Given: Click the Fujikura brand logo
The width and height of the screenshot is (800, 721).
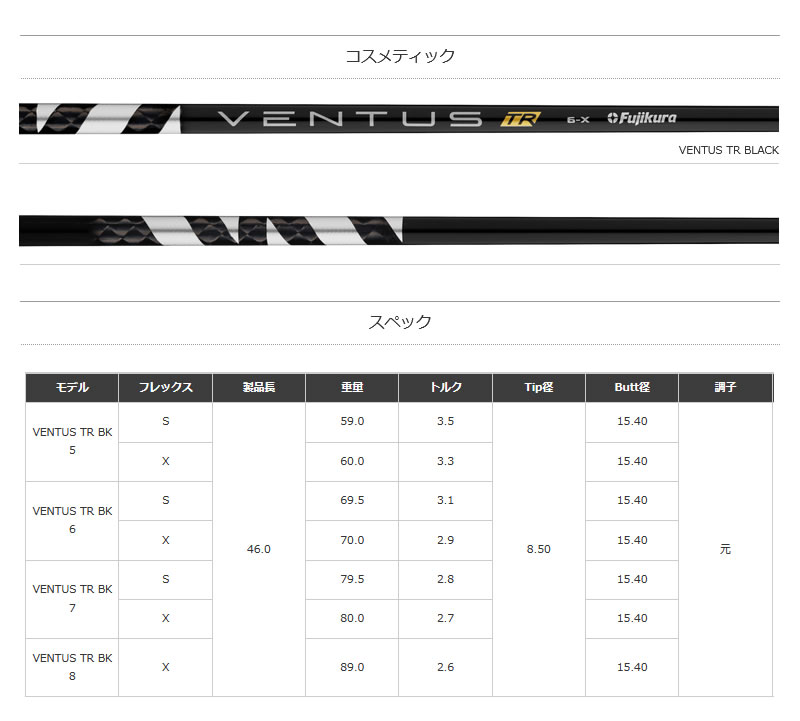Looking at the screenshot, I should coord(640,118).
